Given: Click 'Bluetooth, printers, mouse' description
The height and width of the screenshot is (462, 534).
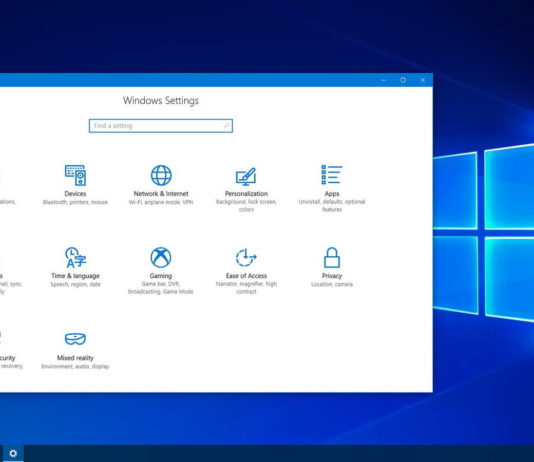Looking at the screenshot, I should coord(75,202).
